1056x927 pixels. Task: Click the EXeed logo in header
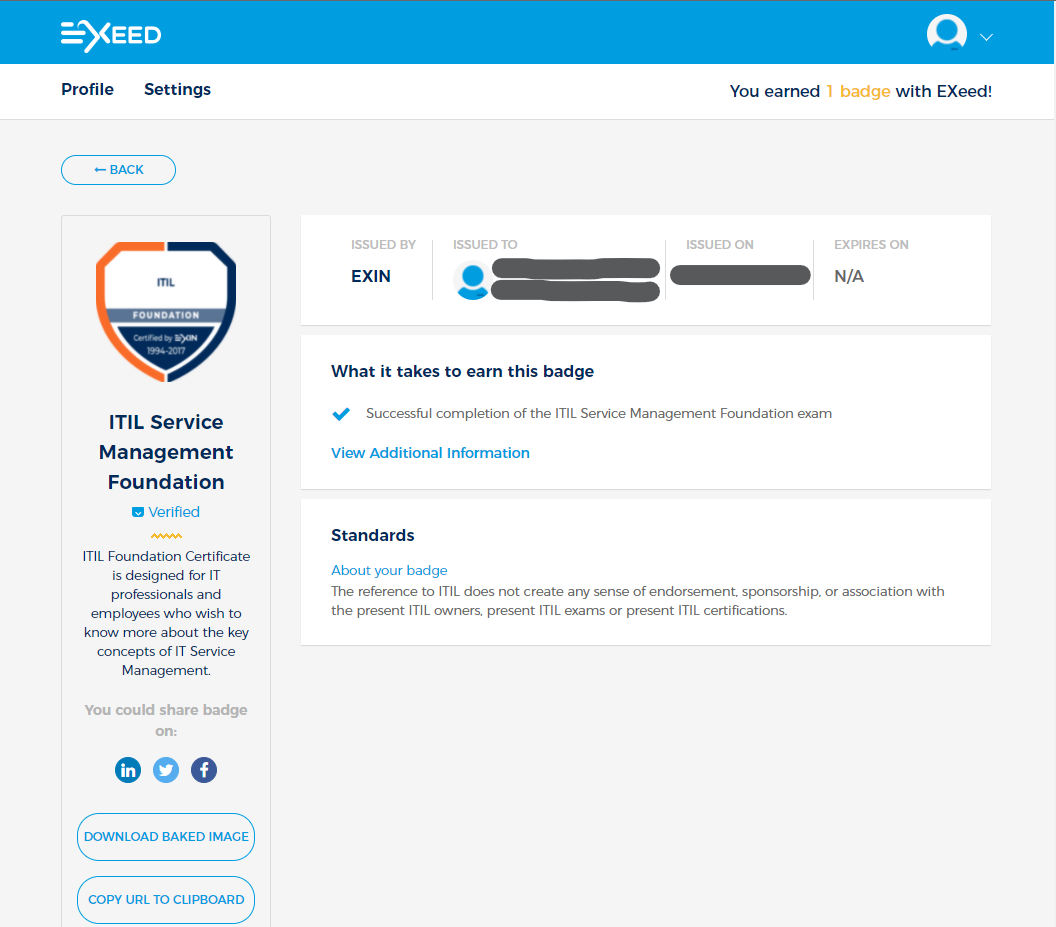point(111,35)
